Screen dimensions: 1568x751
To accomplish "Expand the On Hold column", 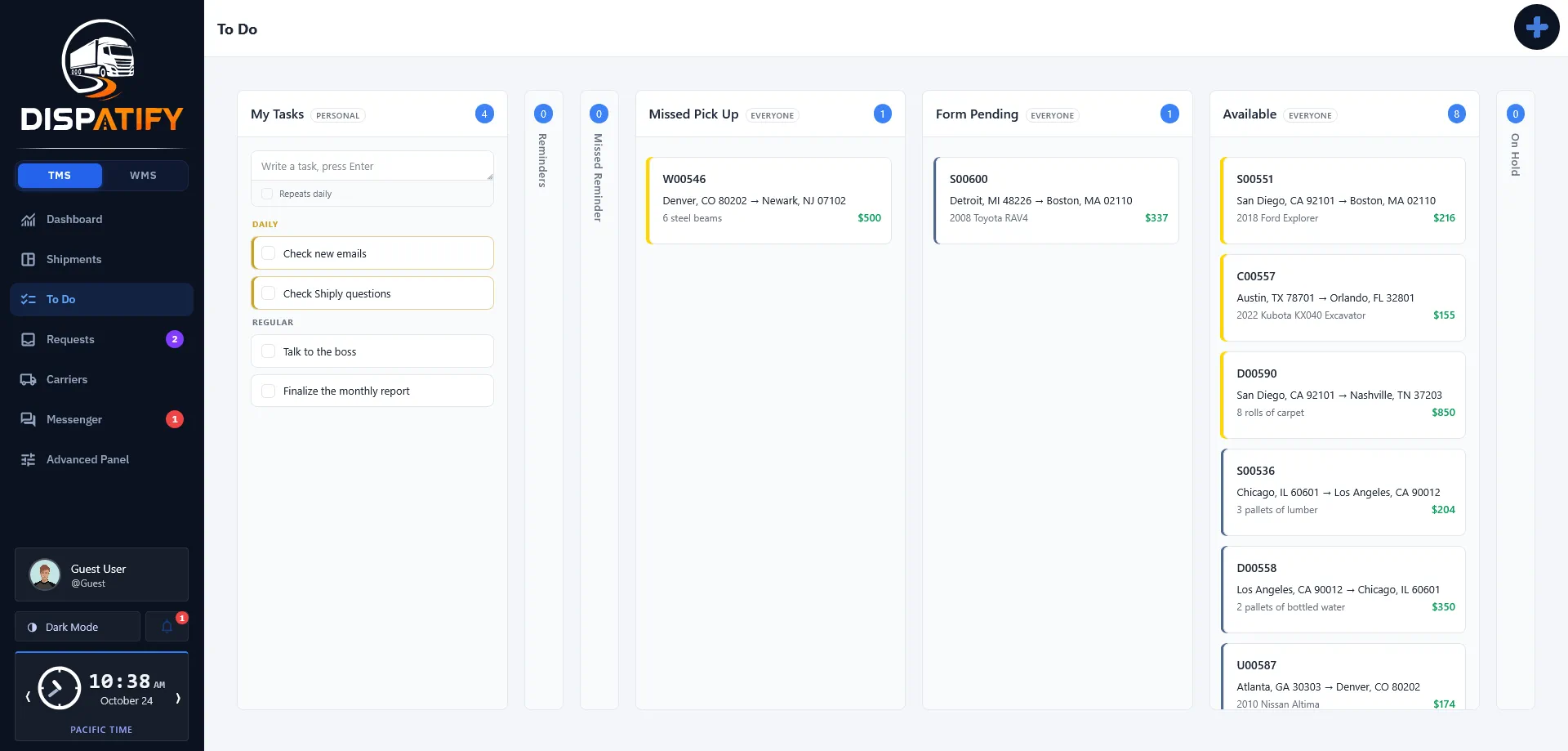I will tap(1515, 400).
